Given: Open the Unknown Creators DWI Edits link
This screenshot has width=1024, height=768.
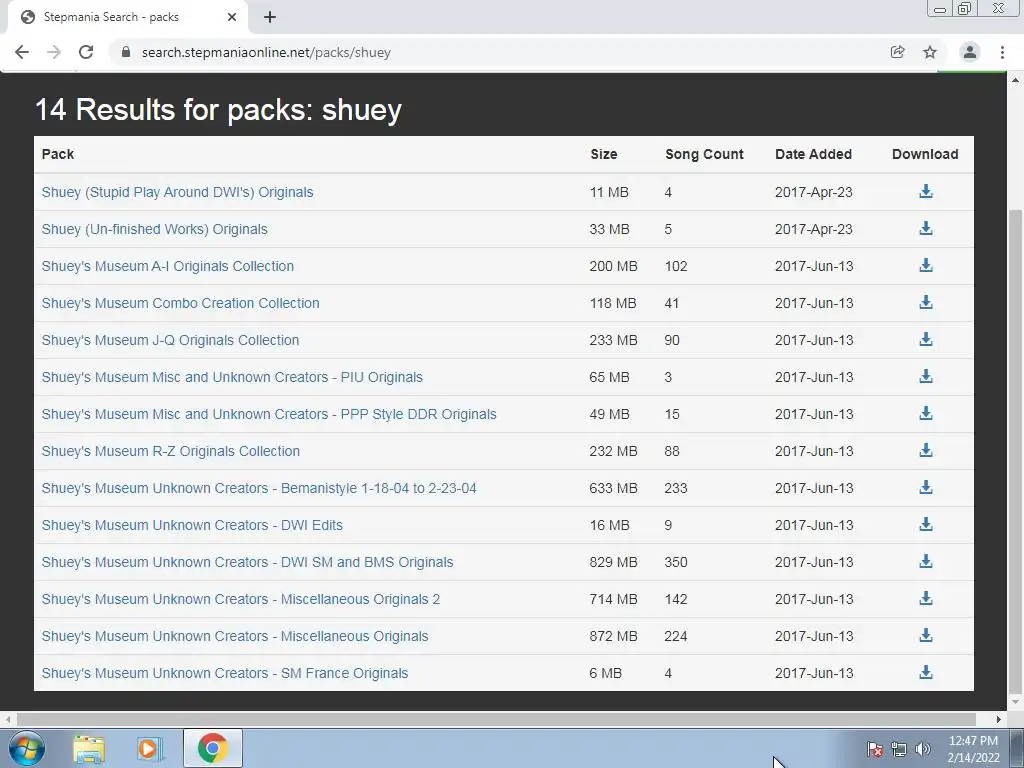Looking at the screenshot, I should [x=192, y=525].
